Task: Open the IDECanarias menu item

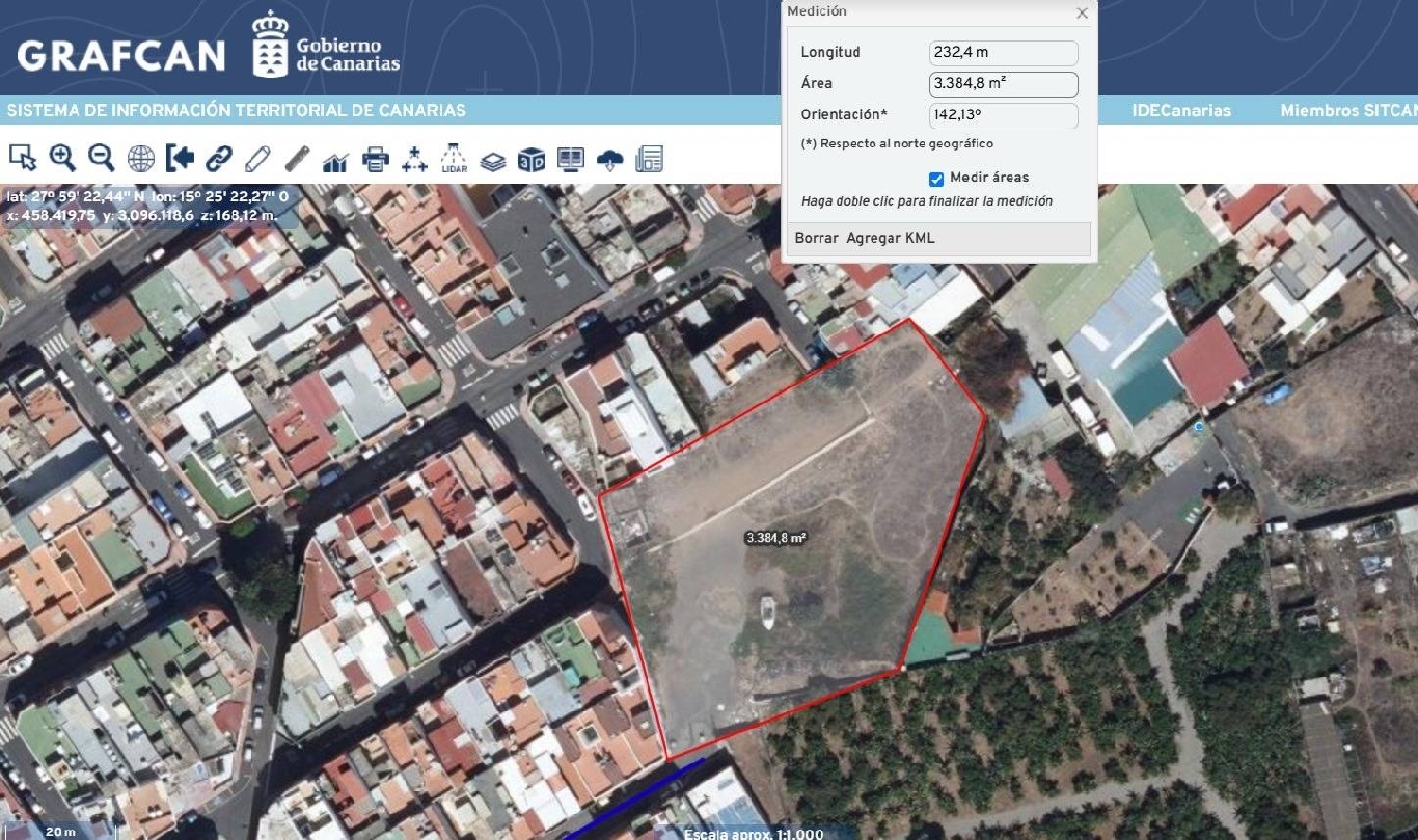Action: point(1182,111)
